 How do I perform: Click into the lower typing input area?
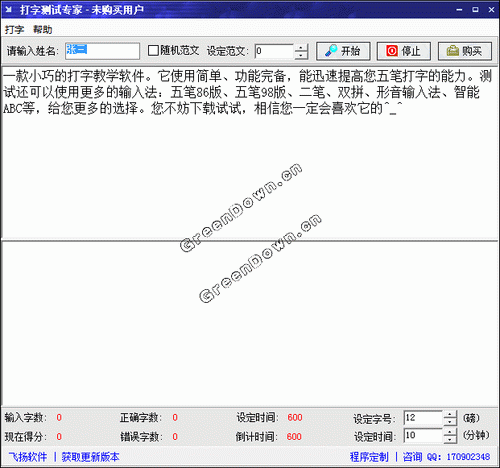pyautogui.click(x=250, y=323)
